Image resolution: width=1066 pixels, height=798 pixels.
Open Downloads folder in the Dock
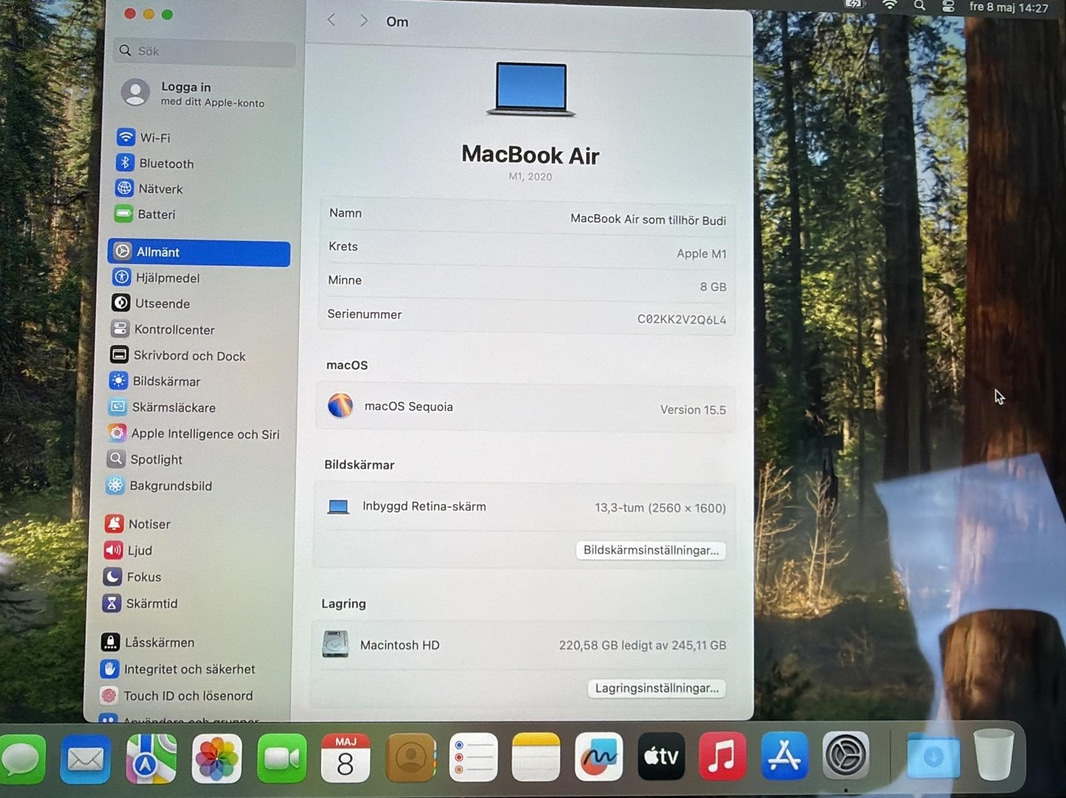(933, 755)
